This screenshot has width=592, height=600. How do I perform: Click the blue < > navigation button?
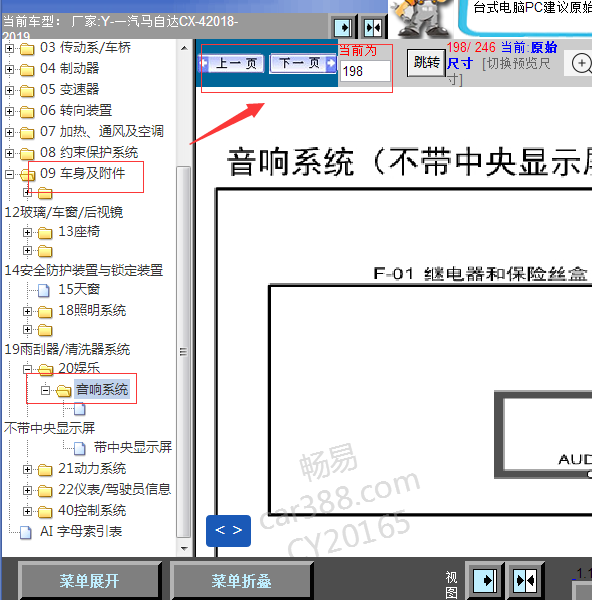pyautogui.click(x=228, y=531)
